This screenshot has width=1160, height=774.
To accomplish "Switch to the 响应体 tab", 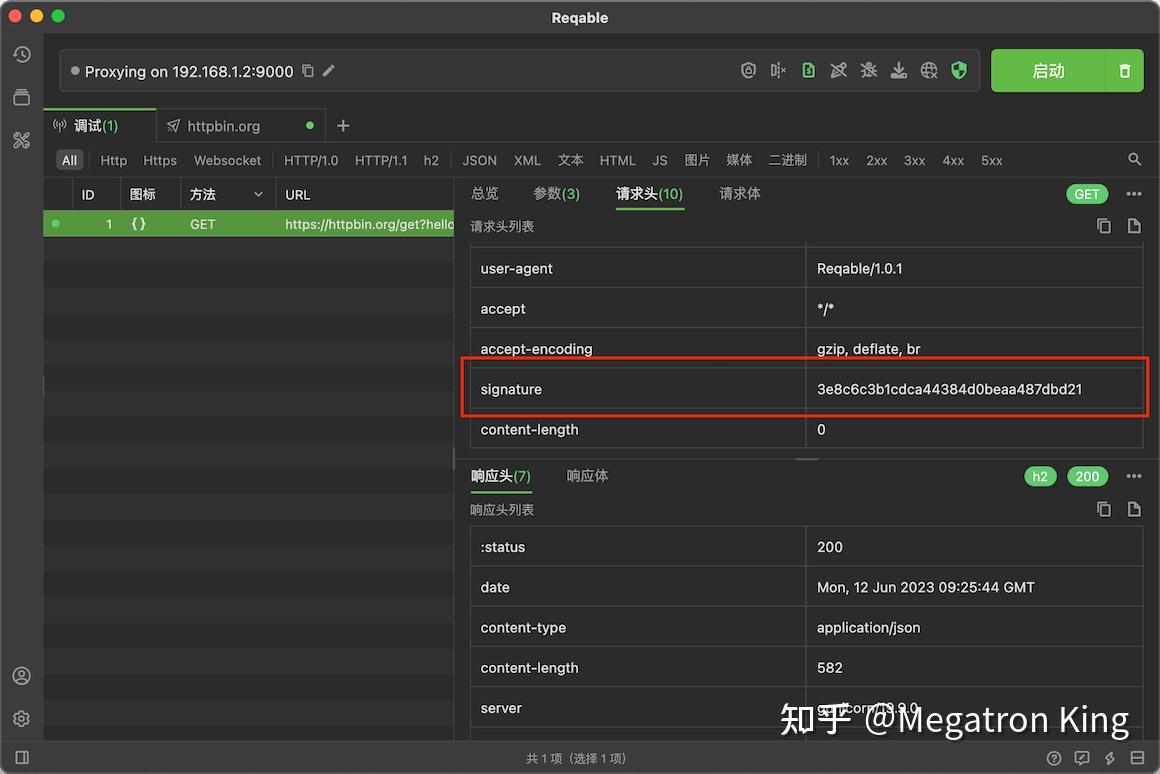I will pos(587,476).
